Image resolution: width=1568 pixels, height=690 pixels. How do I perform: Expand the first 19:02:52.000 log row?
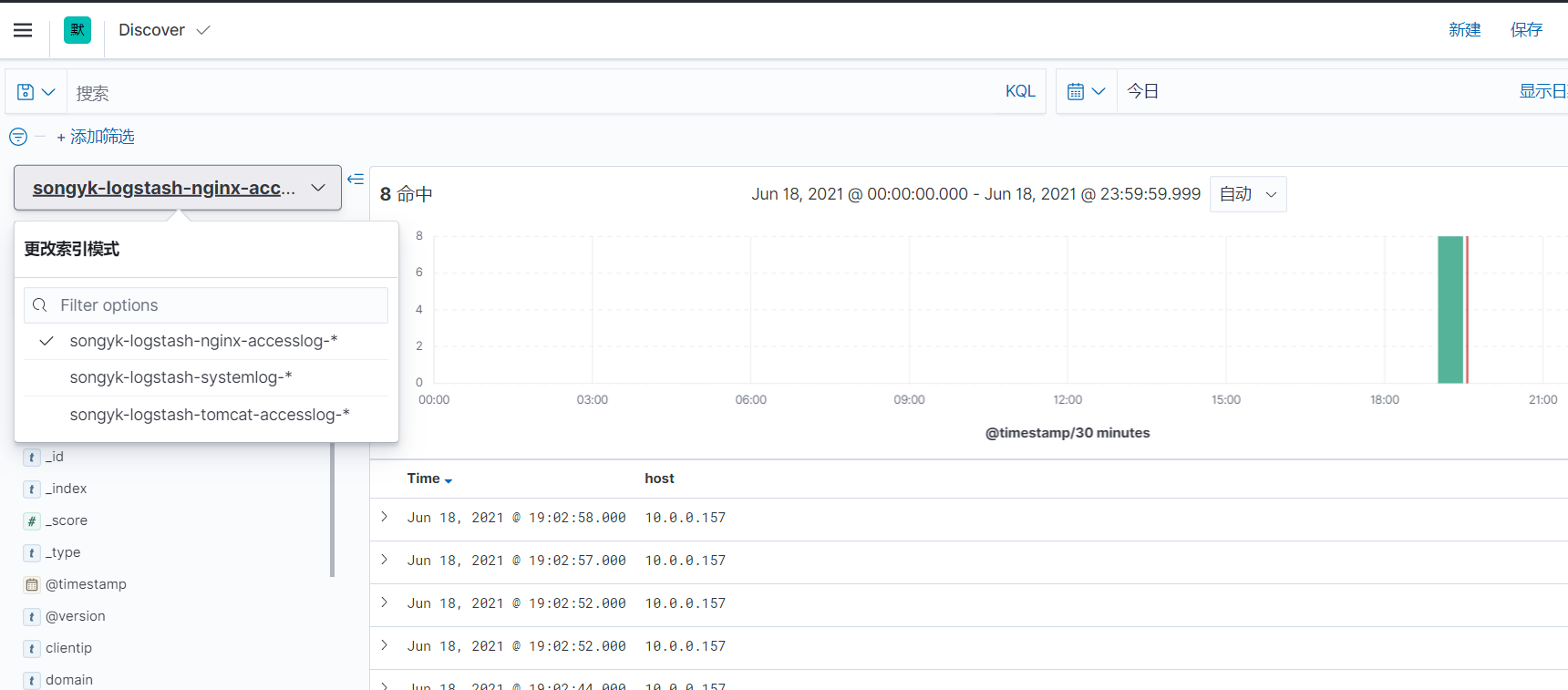click(385, 602)
